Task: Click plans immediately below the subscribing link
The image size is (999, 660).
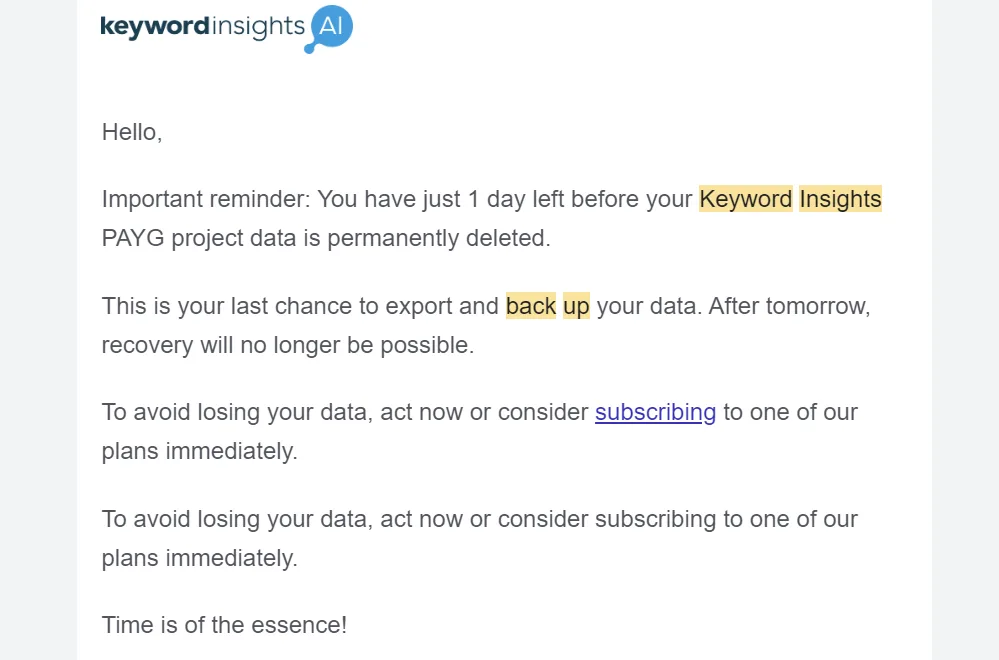Action: [199, 451]
